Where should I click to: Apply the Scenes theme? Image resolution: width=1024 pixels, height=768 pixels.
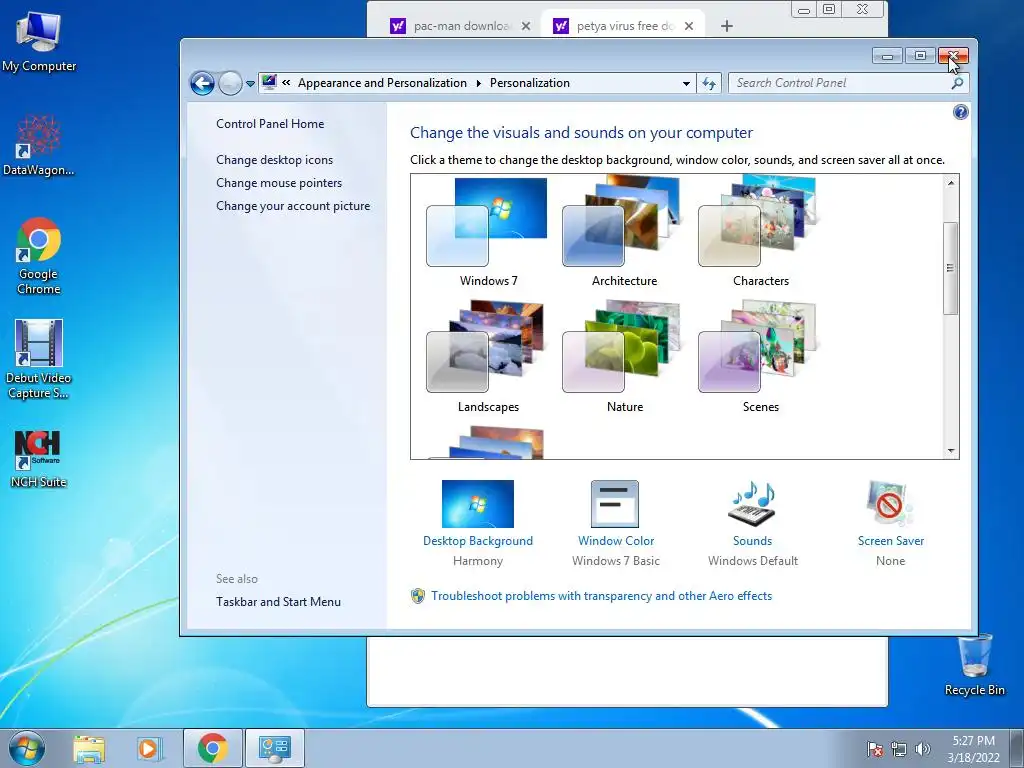tap(760, 358)
